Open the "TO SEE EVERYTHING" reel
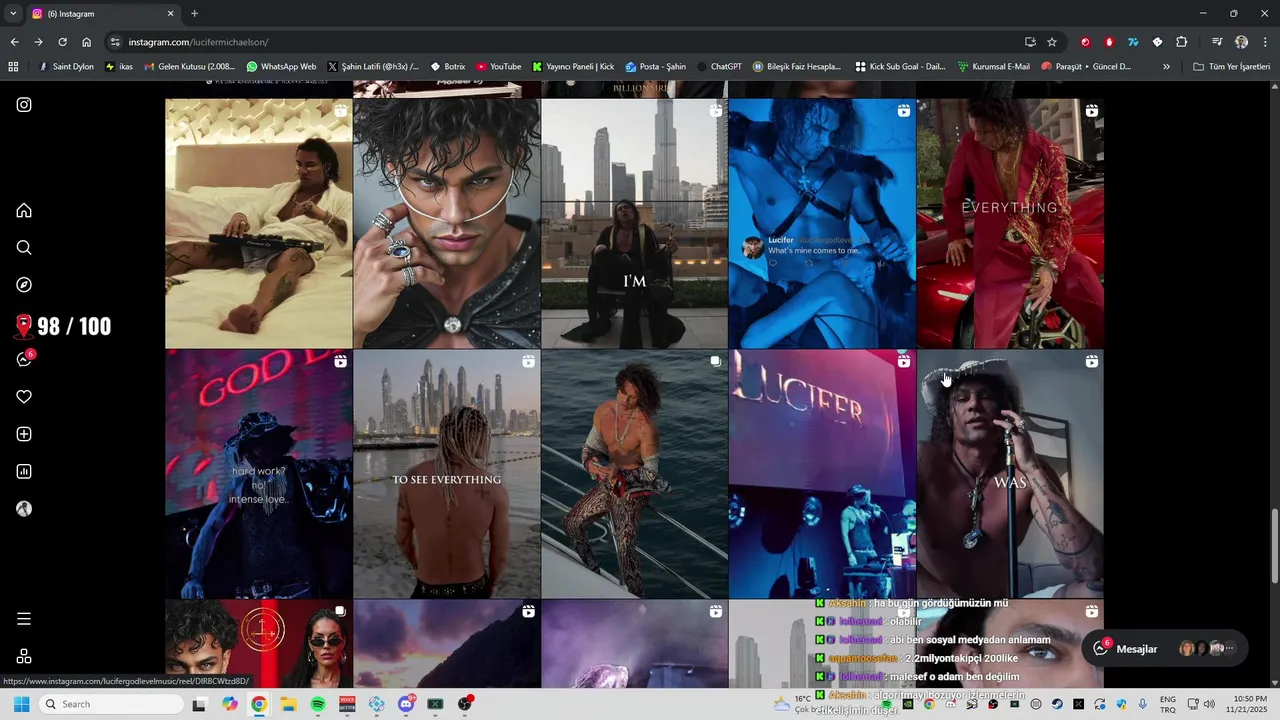Viewport: 1280px width, 720px height. click(x=446, y=474)
